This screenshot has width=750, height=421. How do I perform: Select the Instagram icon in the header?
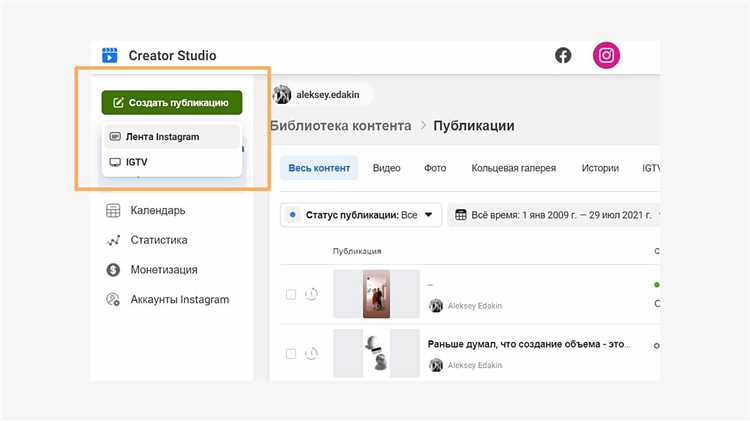pos(606,55)
